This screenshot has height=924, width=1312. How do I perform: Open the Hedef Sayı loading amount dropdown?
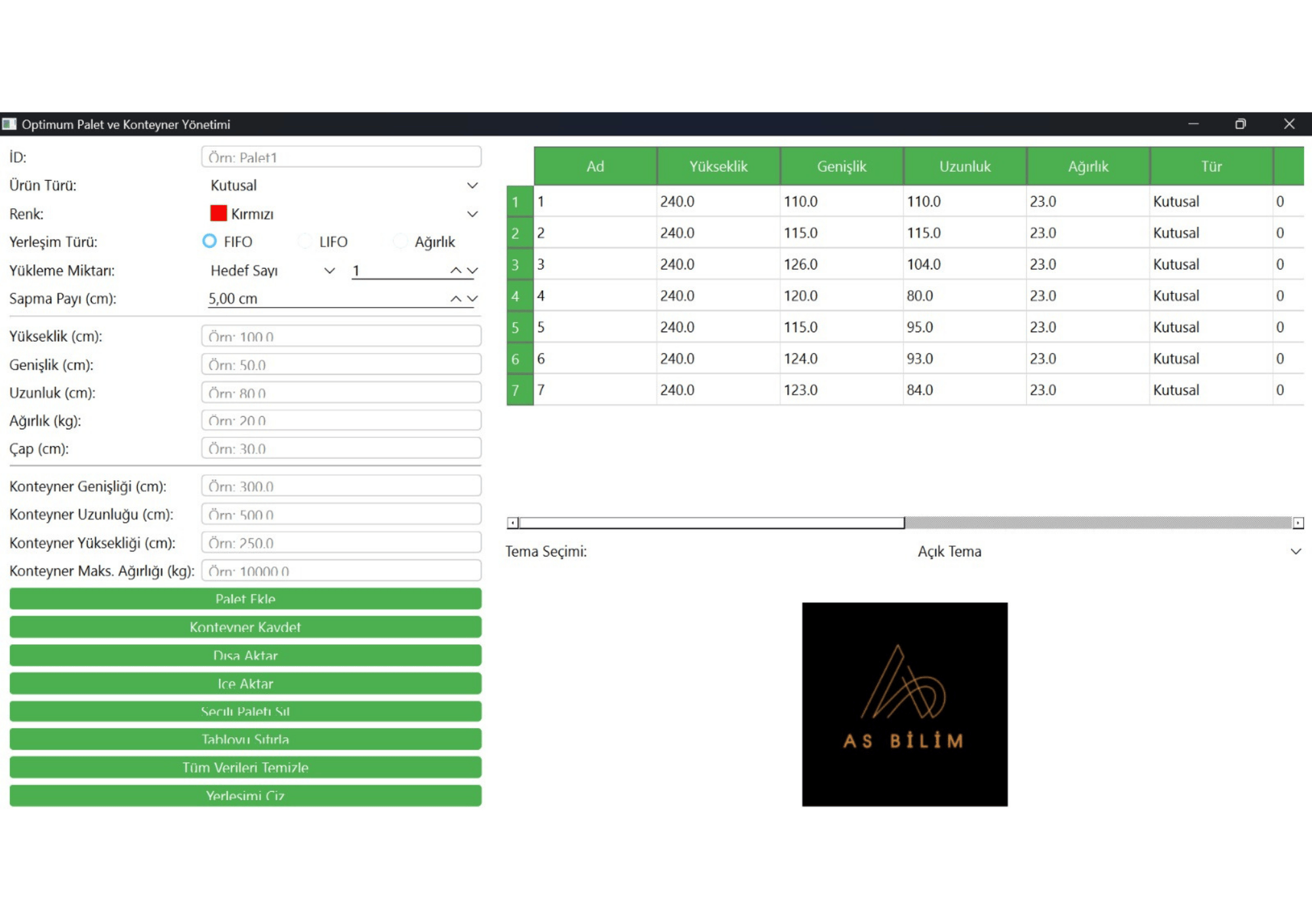coord(272,270)
